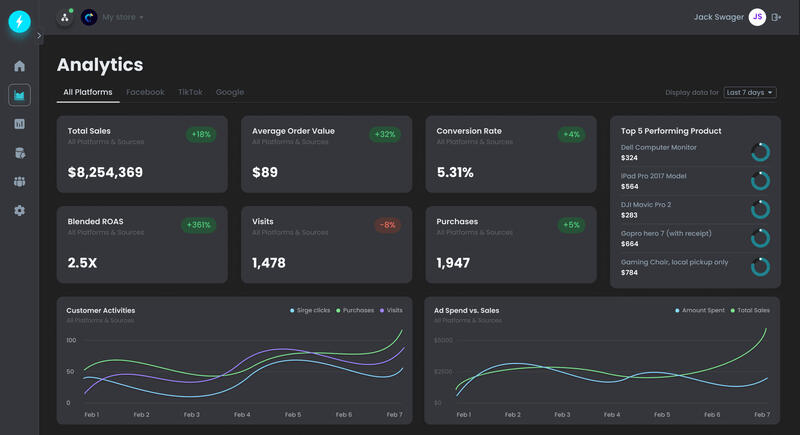800x435 pixels.
Task: Click the JS user avatar
Action: click(757, 17)
